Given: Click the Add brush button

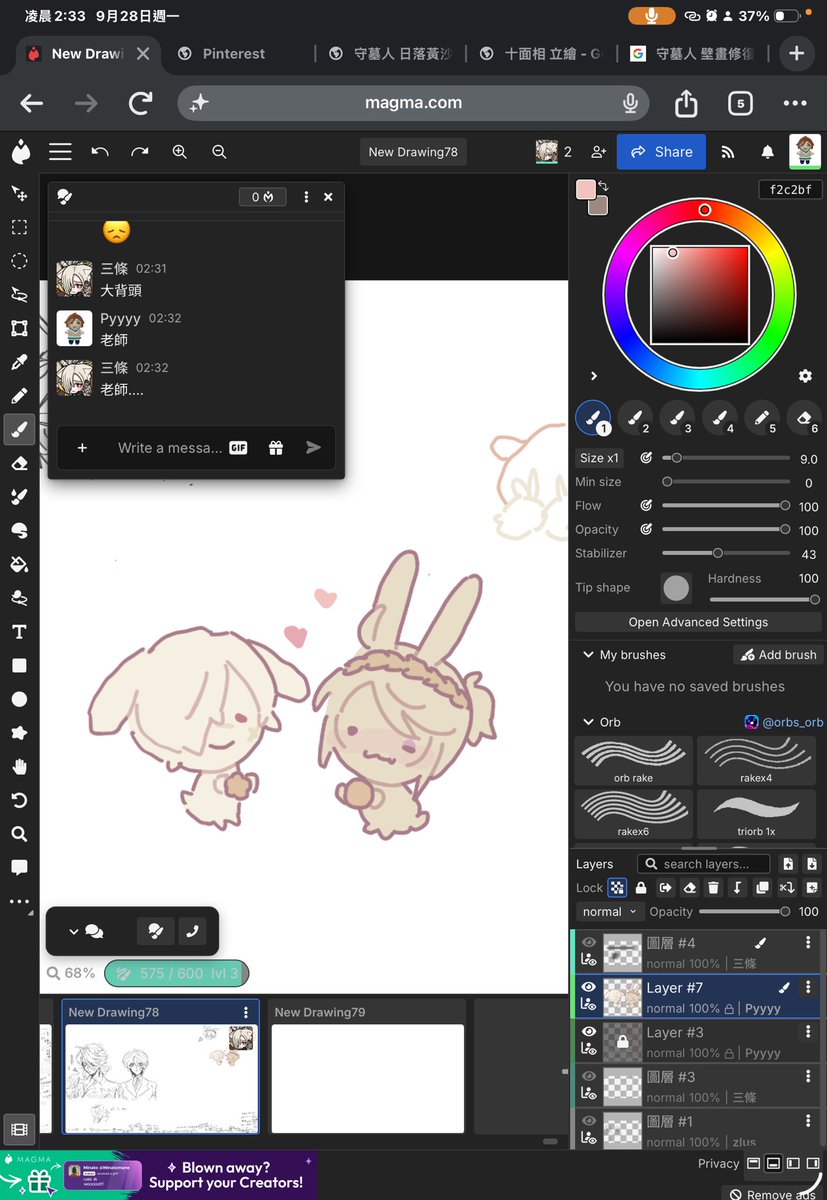Looking at the screenshot, I should (776, 655).
